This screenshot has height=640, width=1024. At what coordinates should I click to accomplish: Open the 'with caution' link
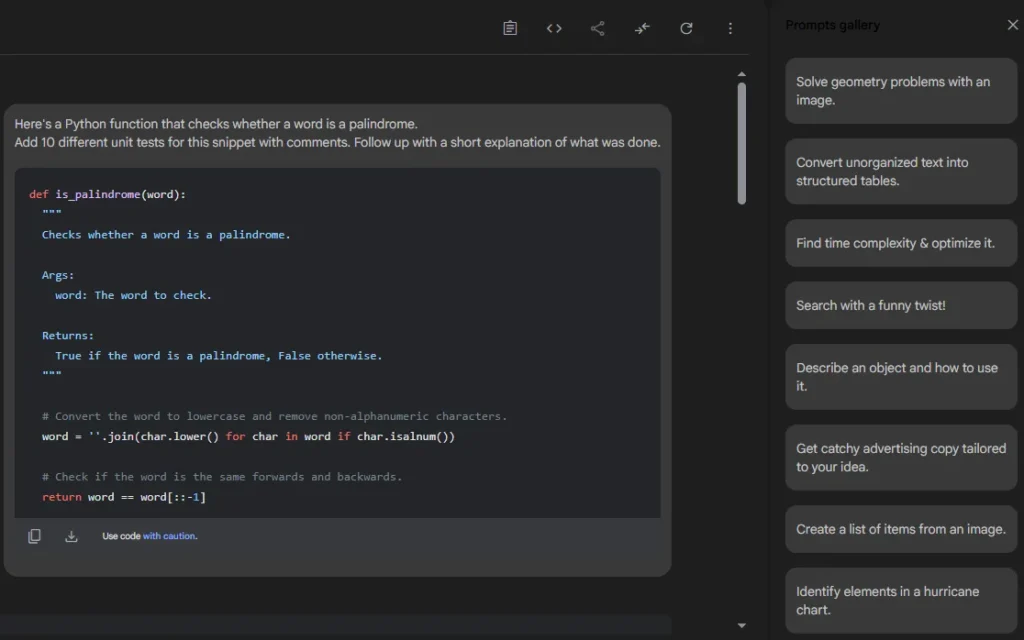pyautogui.click(x=170, y=536)
